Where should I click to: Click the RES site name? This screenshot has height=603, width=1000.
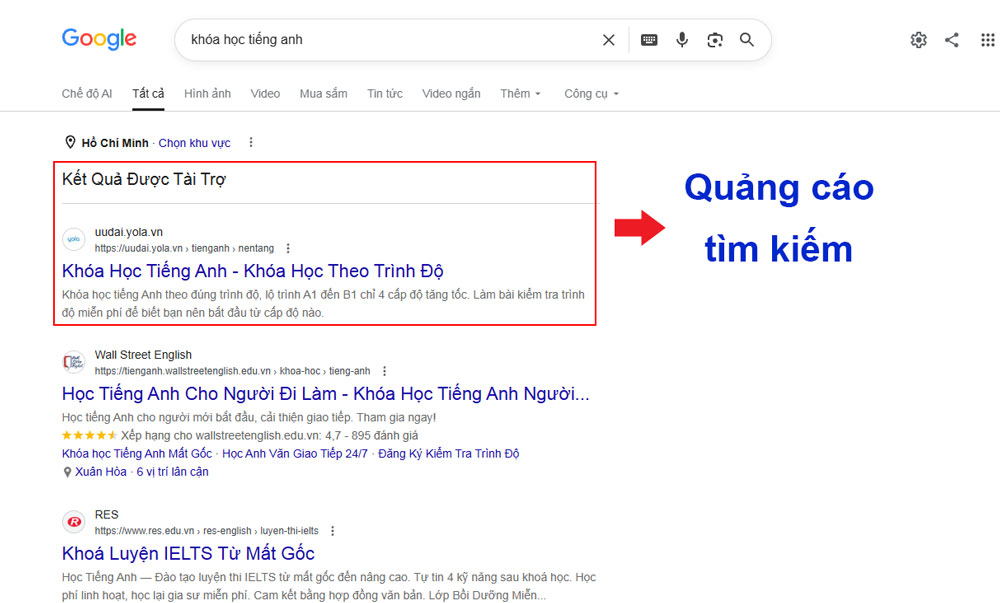(107, 514)
